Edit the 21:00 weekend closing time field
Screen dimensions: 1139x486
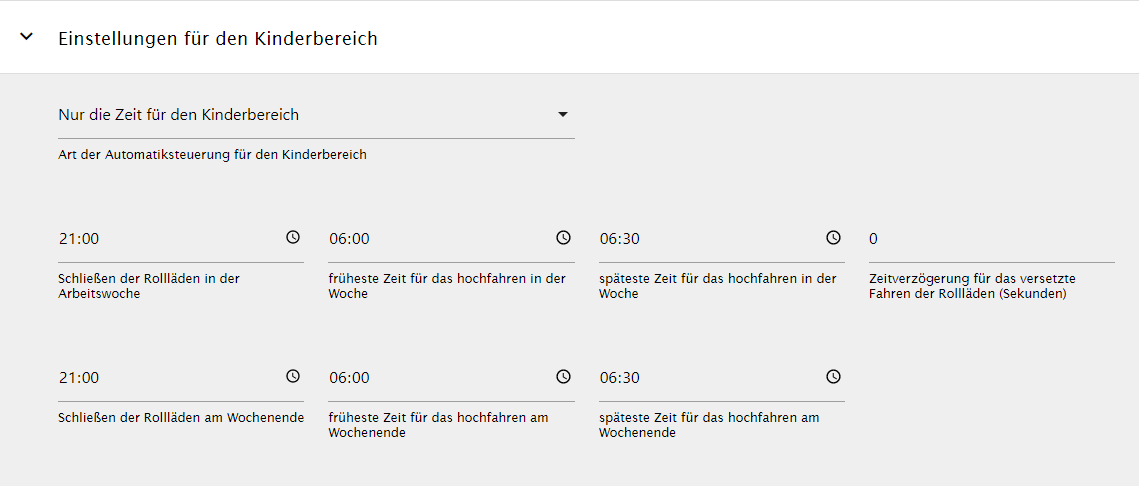(169, 378)
